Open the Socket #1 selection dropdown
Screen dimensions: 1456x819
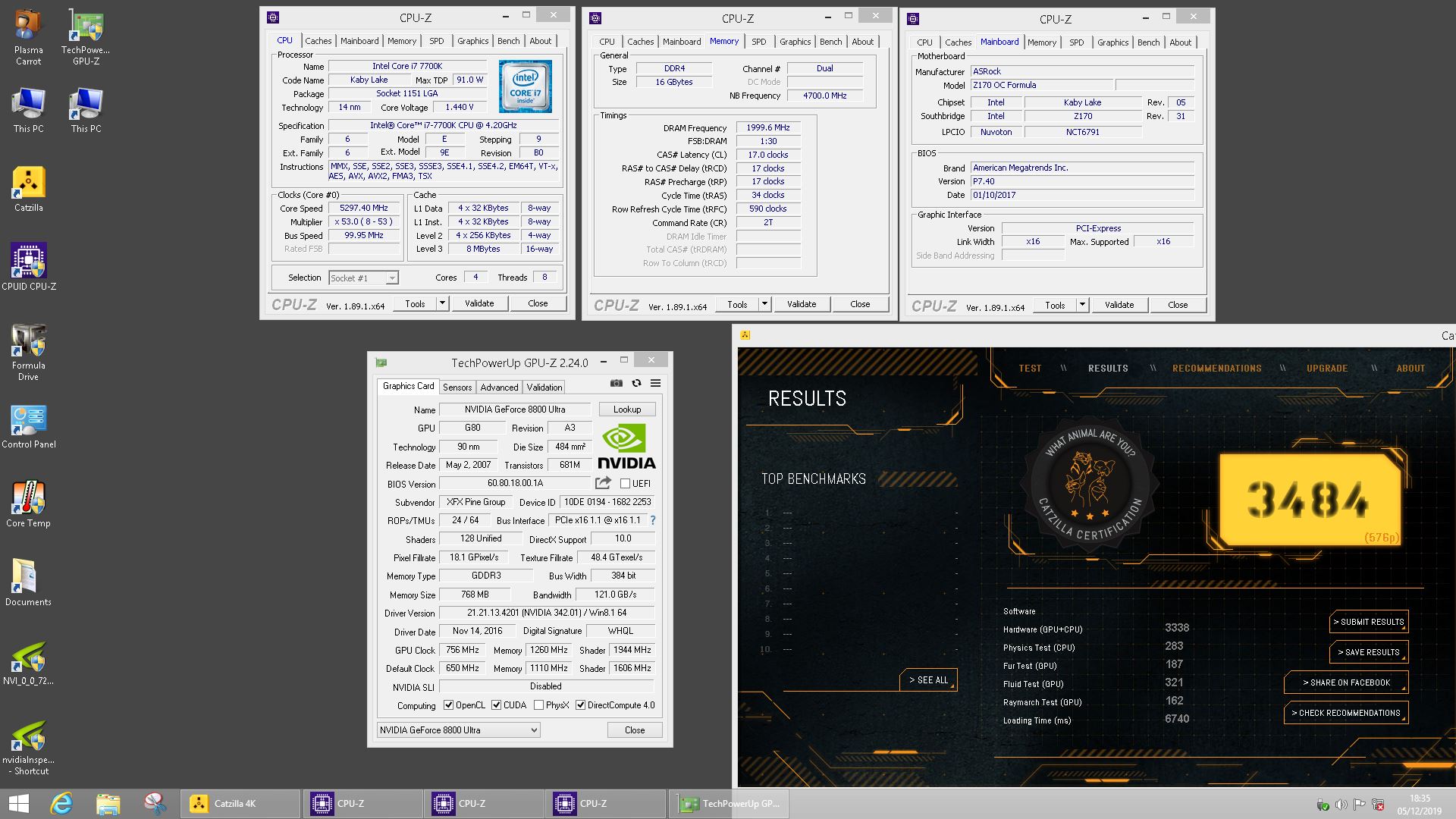[363, 278]
